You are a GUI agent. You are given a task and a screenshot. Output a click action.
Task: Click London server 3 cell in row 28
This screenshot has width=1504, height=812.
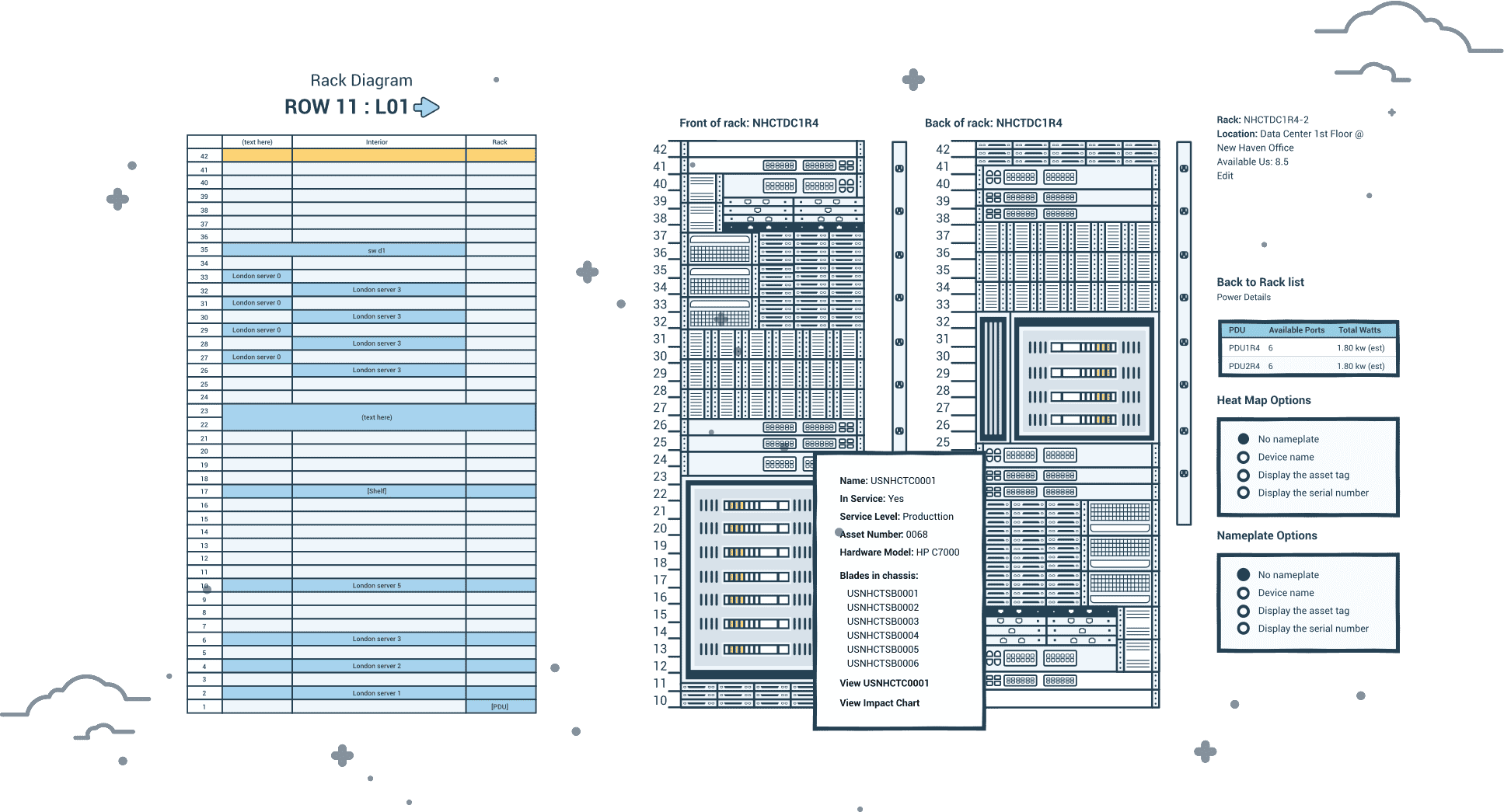(x=379, y=343)
